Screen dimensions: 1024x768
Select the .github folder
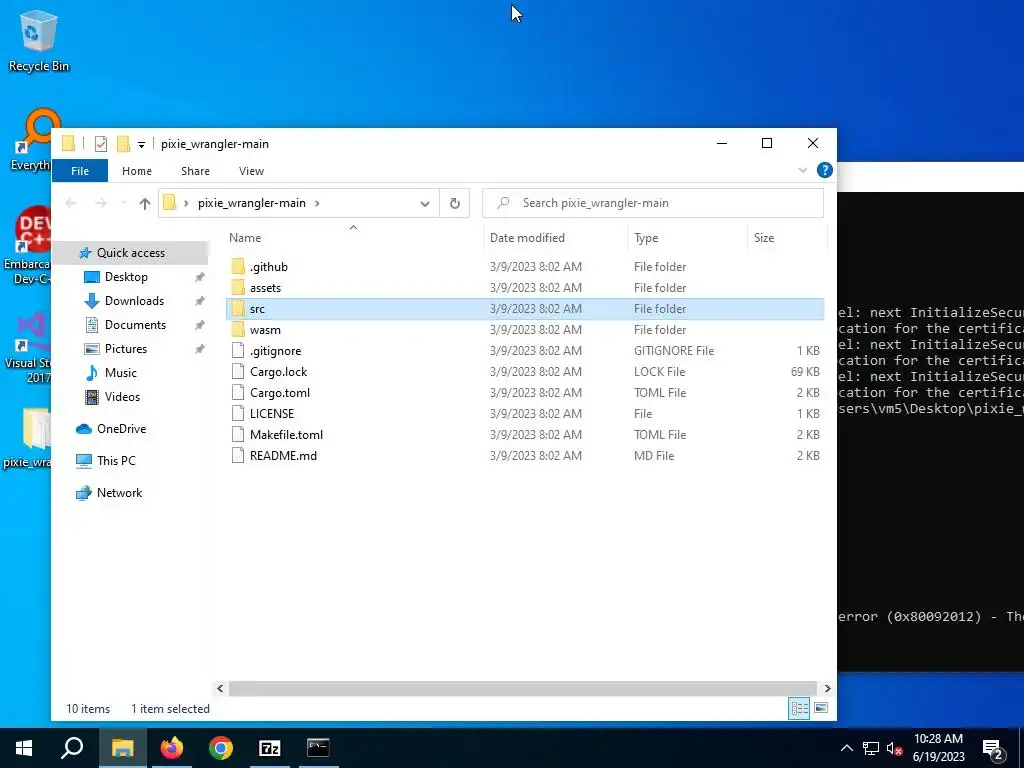[x=525, y=266]
